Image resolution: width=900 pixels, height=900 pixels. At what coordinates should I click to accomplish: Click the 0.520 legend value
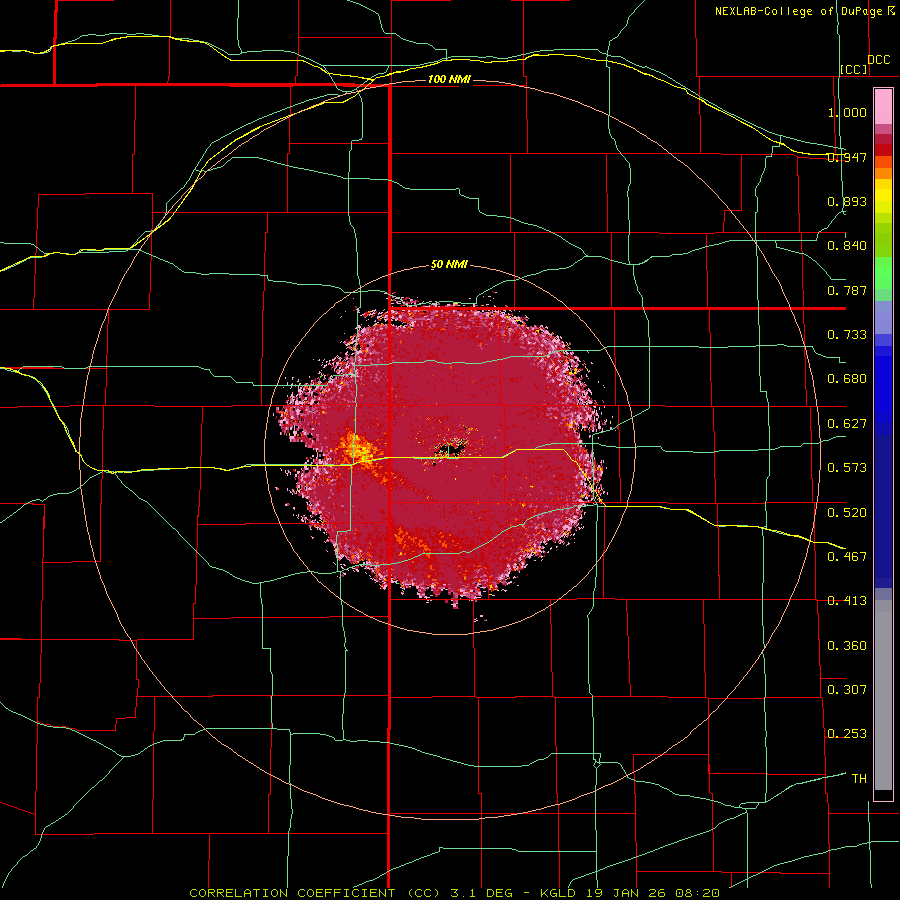pyautogui.click(x=847, y=513)
